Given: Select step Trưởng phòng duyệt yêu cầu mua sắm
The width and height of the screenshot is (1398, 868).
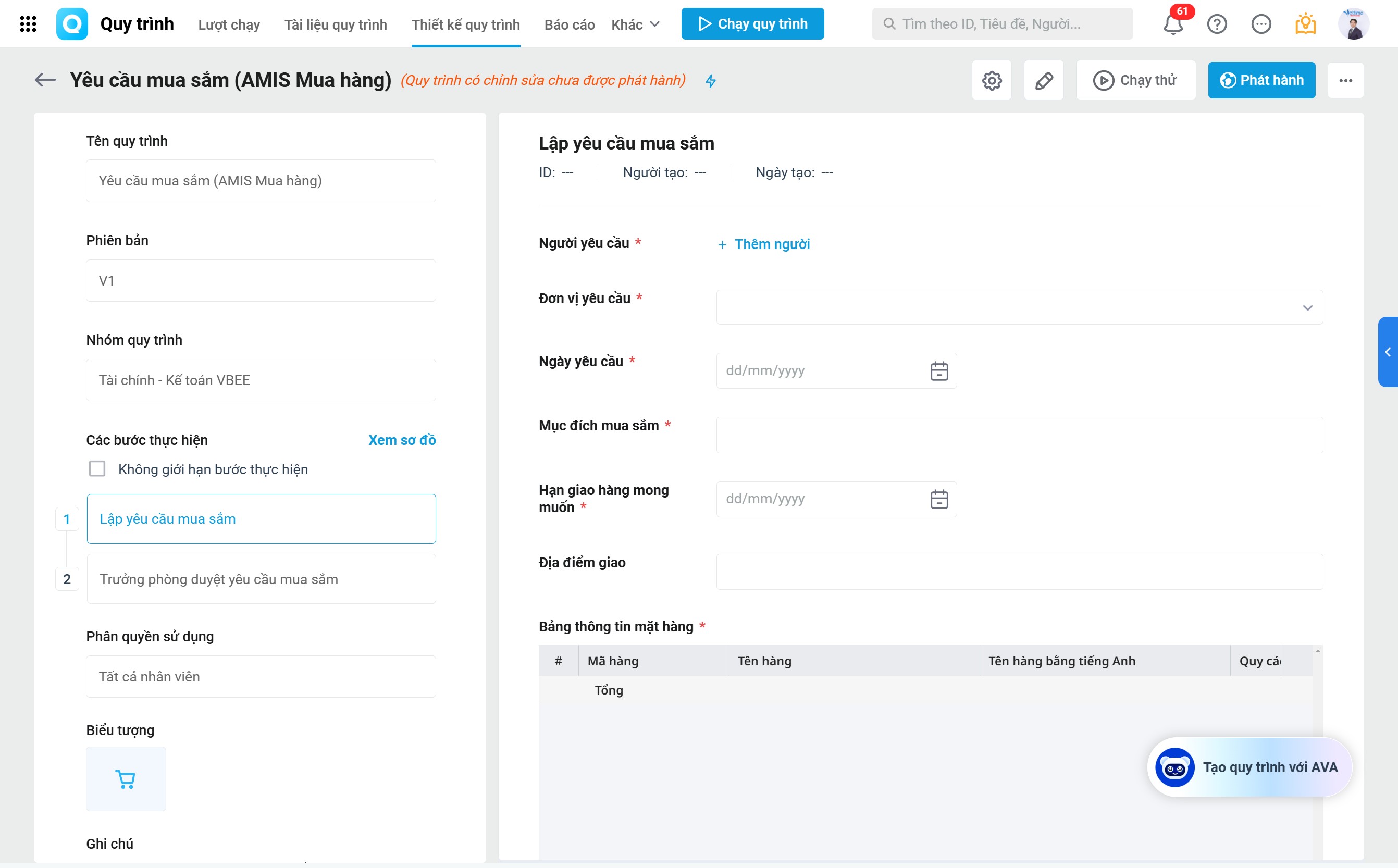Looking at the screenshot, I should pos(261,579).
